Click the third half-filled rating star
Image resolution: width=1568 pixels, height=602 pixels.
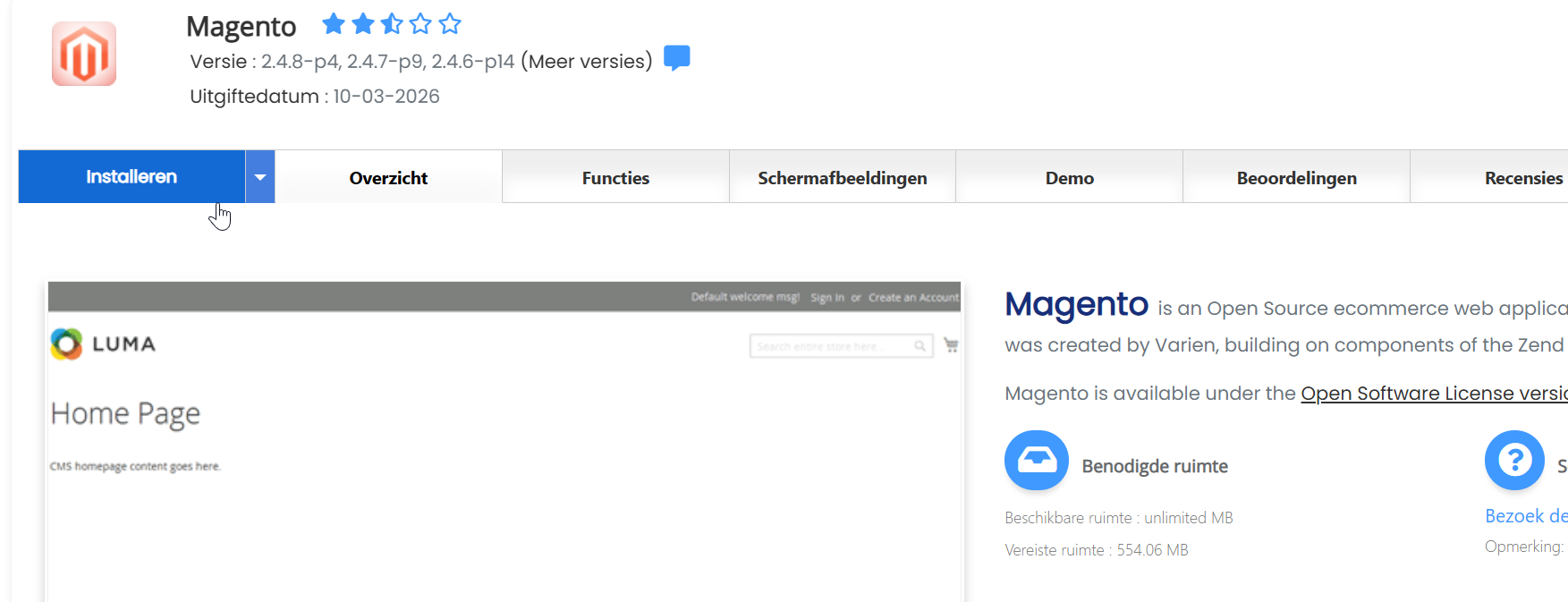pyautogui.click(x=392, y=23)
